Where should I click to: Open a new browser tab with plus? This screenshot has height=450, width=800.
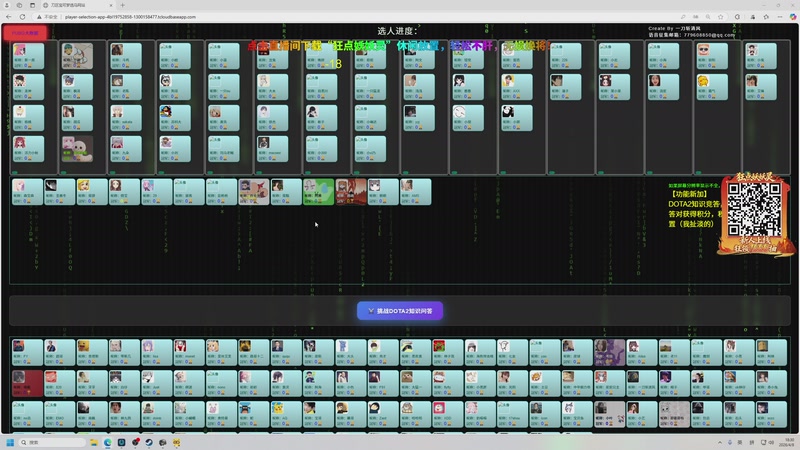[x=122, y=5]
